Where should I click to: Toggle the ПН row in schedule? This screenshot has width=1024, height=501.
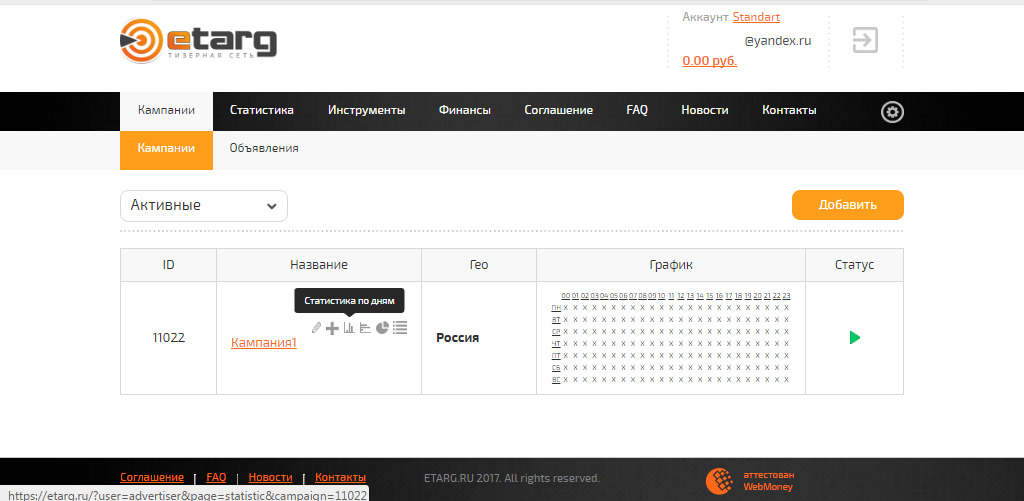pyautogui.click(x=556, y=308)
